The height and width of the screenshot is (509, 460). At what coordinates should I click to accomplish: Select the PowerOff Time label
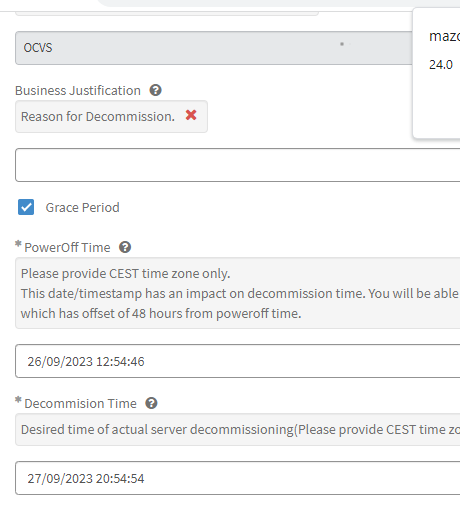point(67,248)
